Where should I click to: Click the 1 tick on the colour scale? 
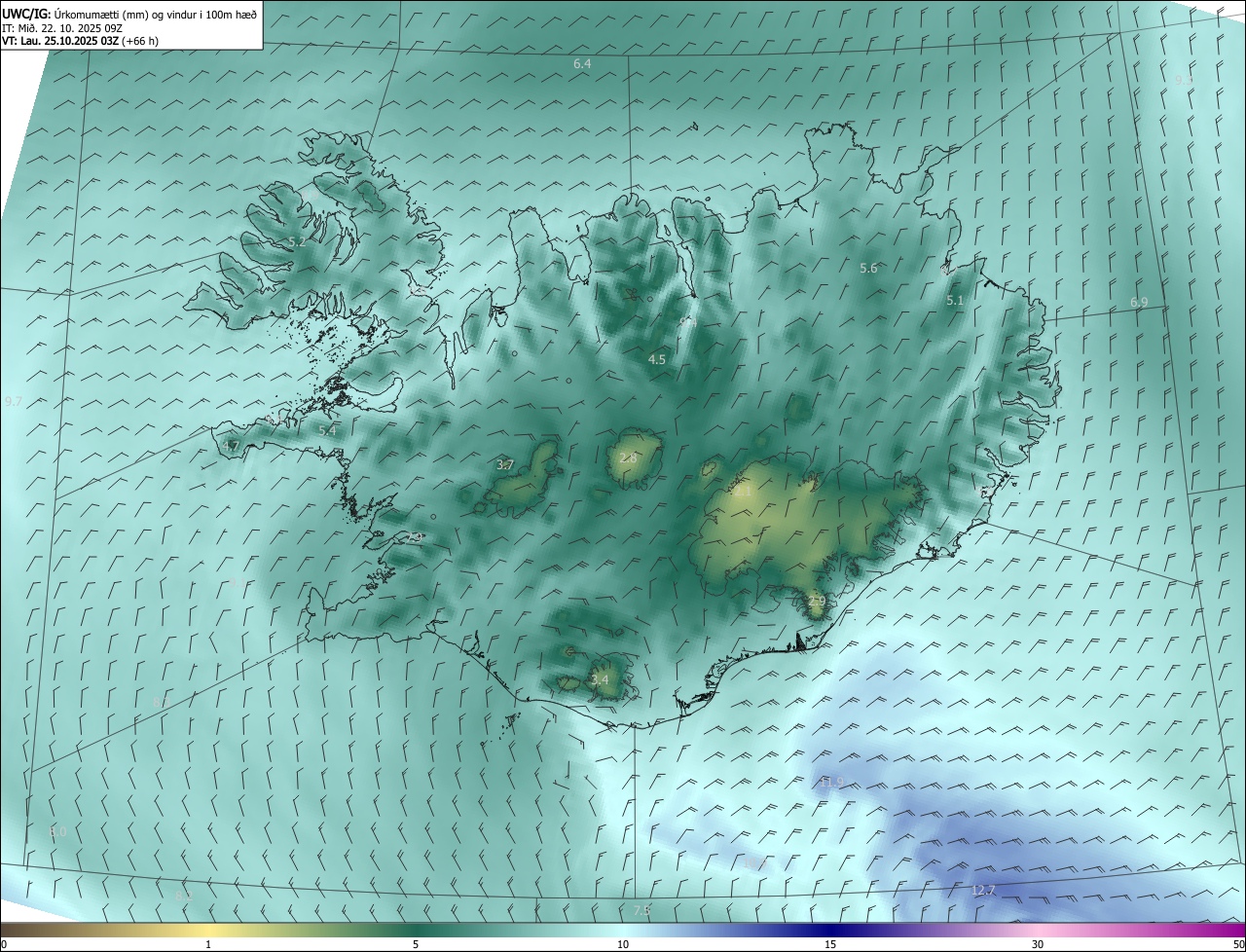point(208,944)
